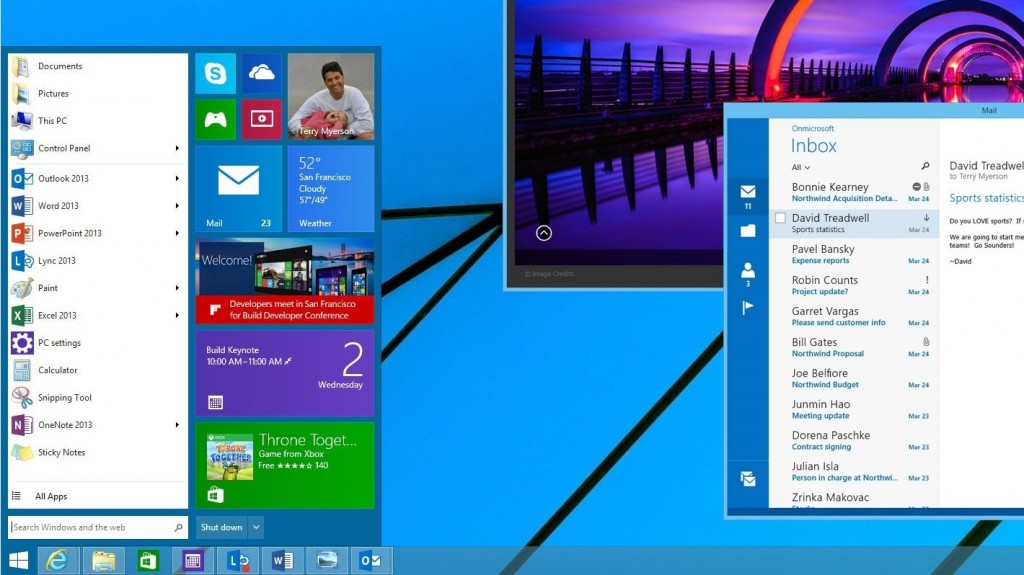Viewport: 1024px width, 575px height.
Task: Open File Explorer from the taskbar
Action: point(103,561)
